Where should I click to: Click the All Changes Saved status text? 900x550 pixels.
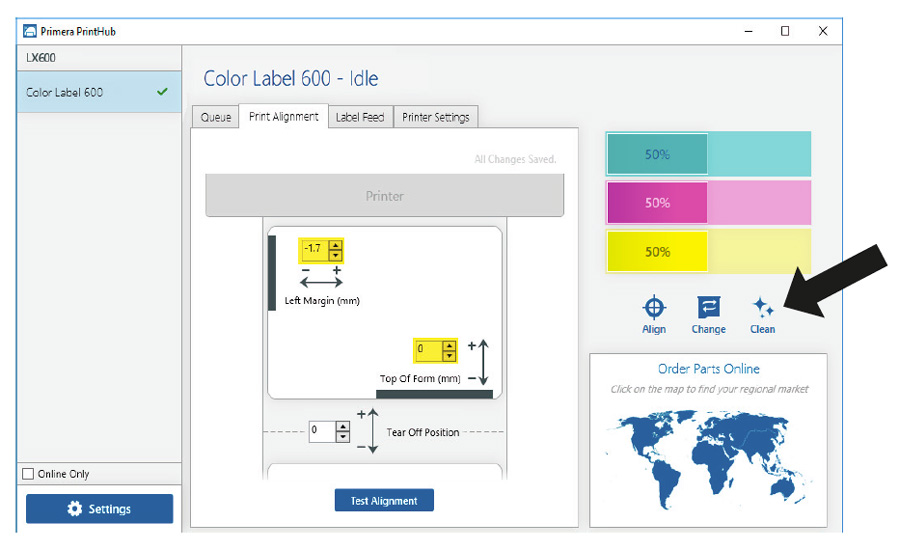pyautogui.click(x=515, y=159)
